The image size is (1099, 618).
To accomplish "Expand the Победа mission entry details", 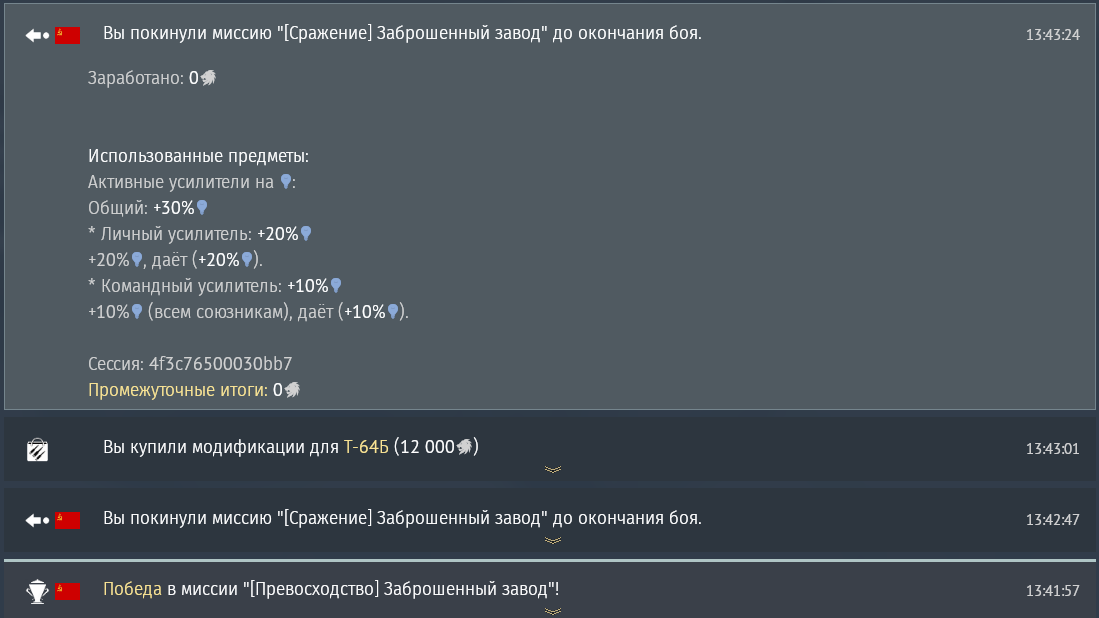I will [553, 612].
